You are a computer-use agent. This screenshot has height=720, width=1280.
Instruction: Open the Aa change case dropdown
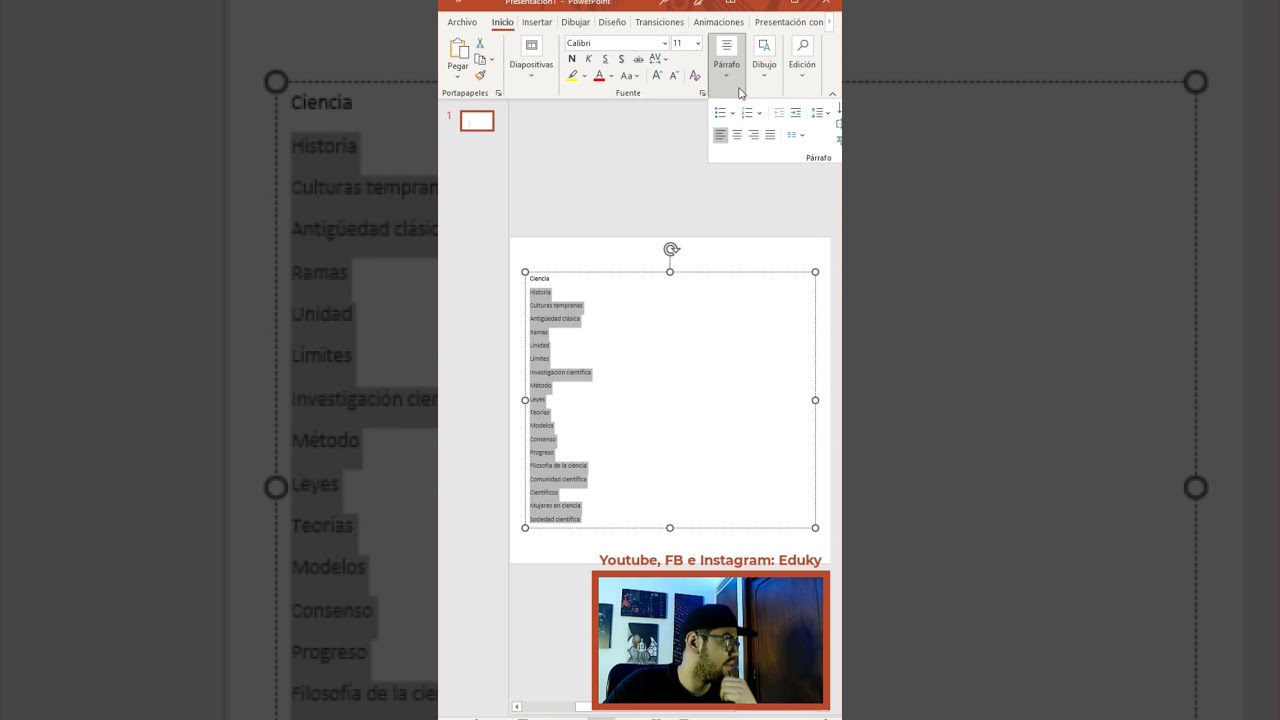click(629, 76)
